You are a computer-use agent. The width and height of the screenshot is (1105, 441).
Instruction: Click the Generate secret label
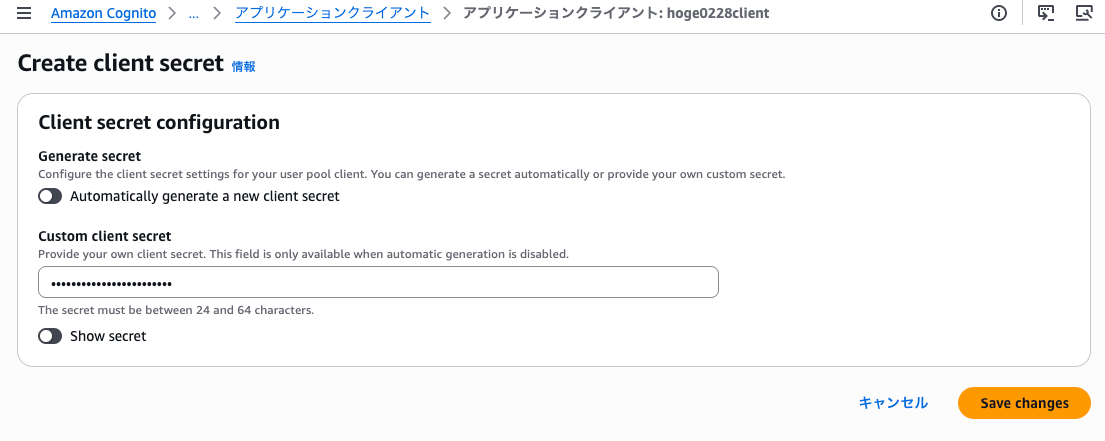(x=89, y=156)
